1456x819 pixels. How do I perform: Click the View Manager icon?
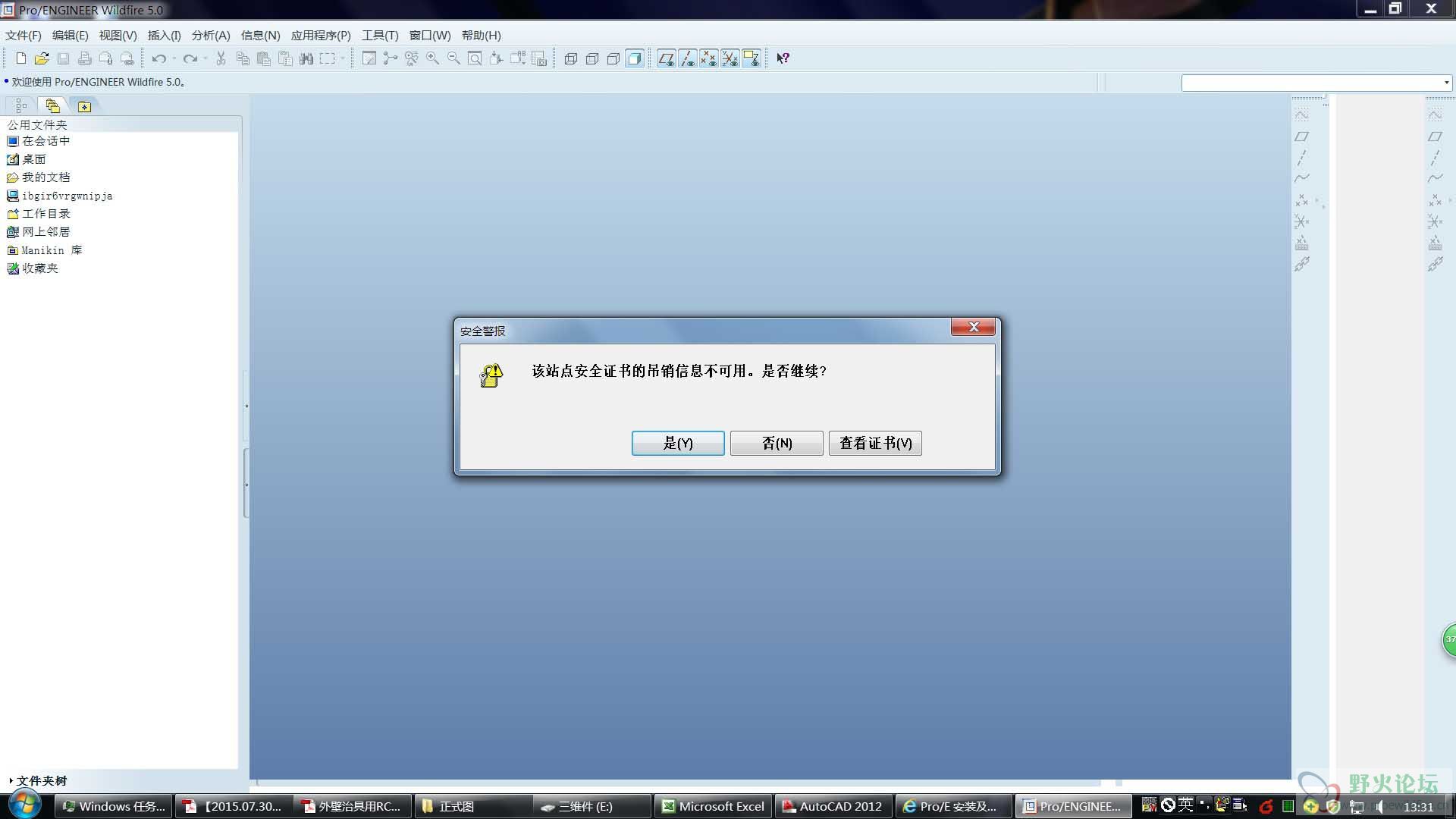tap(539, 58)
